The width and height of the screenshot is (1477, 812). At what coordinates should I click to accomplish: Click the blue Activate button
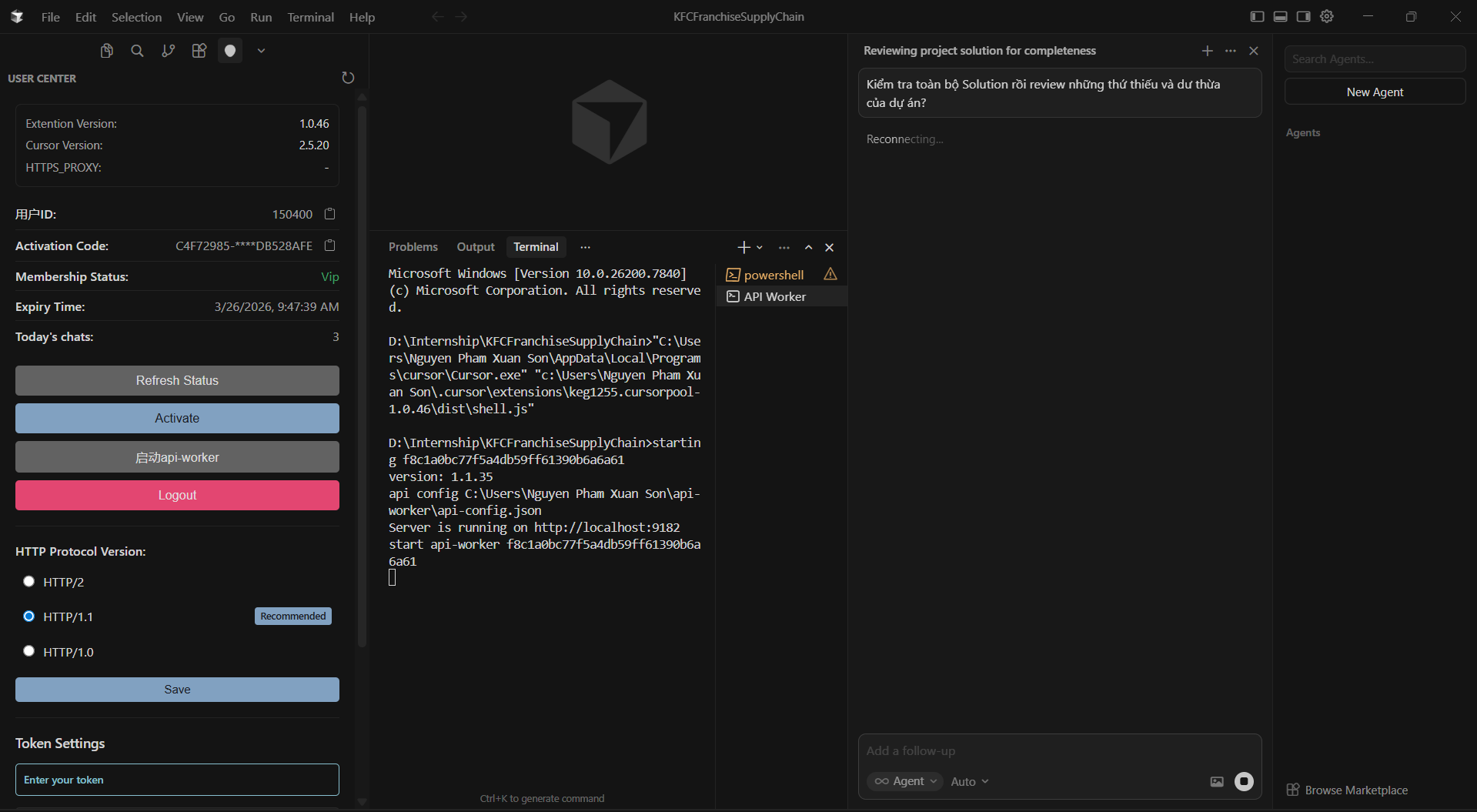(x=177, y=418)
